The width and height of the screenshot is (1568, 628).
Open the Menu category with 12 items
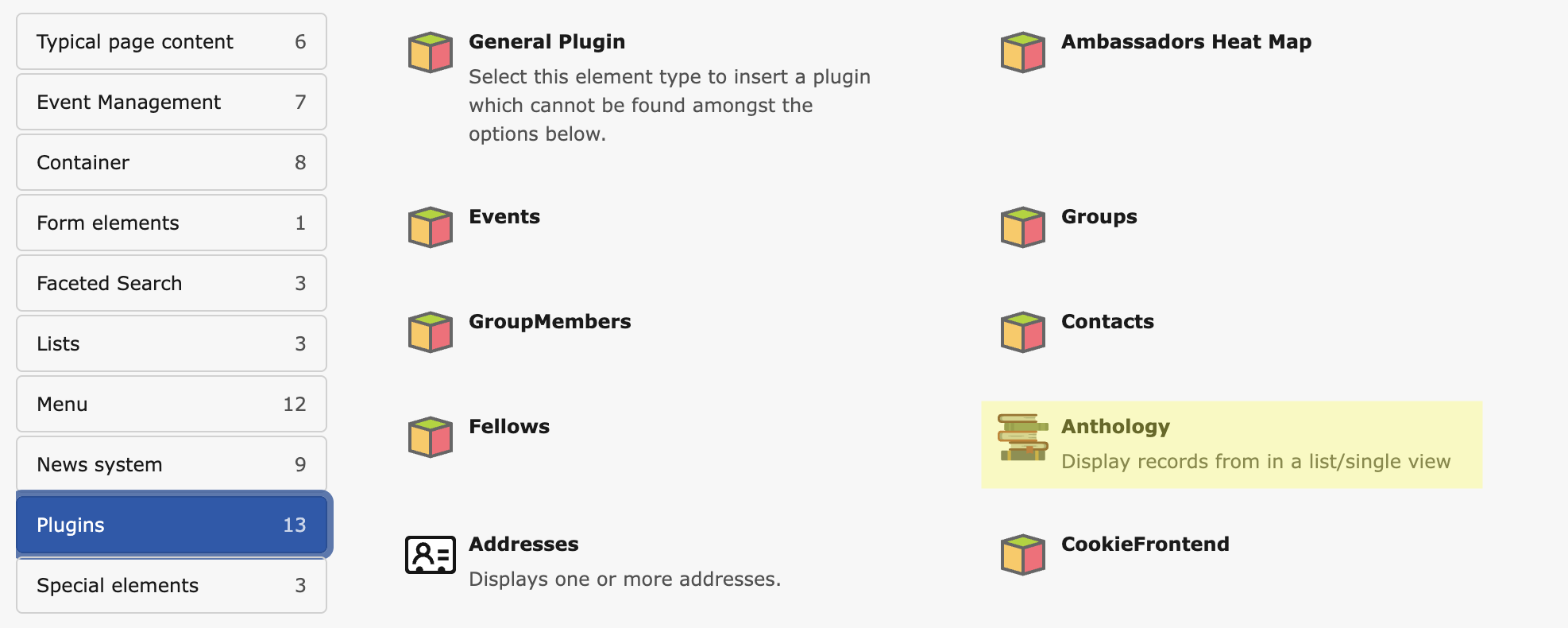pyautogui.click(x=171, y=404)
